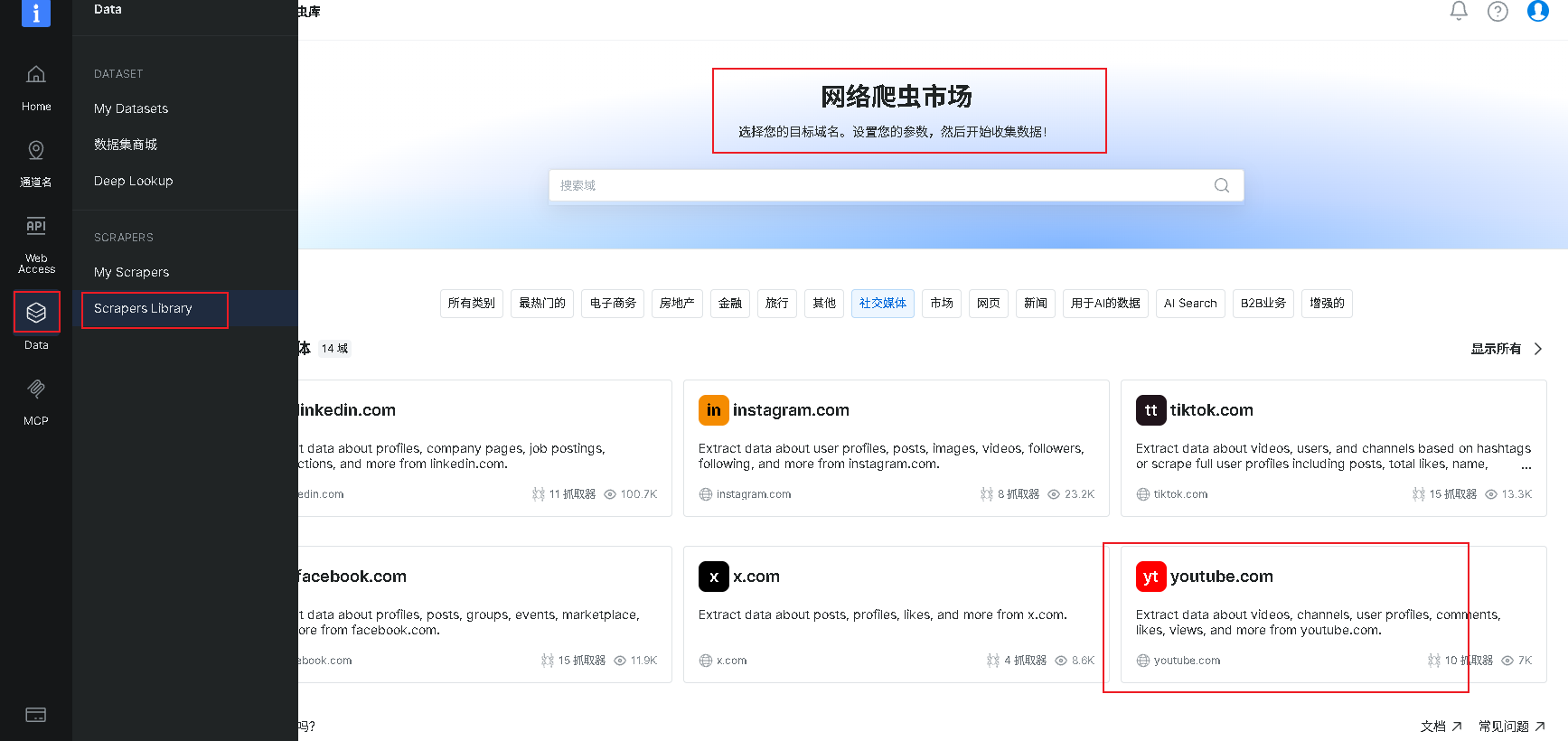Click the black x.com 'x' logo

tap(714, 577)
